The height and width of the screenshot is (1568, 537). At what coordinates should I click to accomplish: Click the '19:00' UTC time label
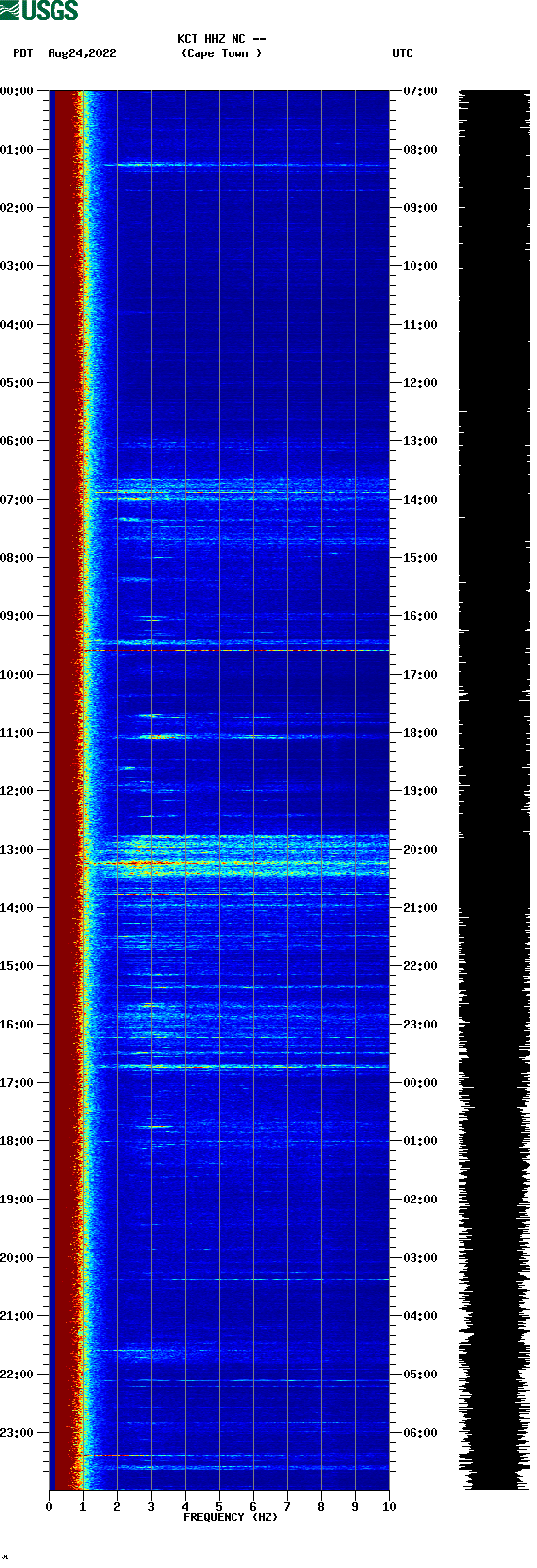coord(420,791)
